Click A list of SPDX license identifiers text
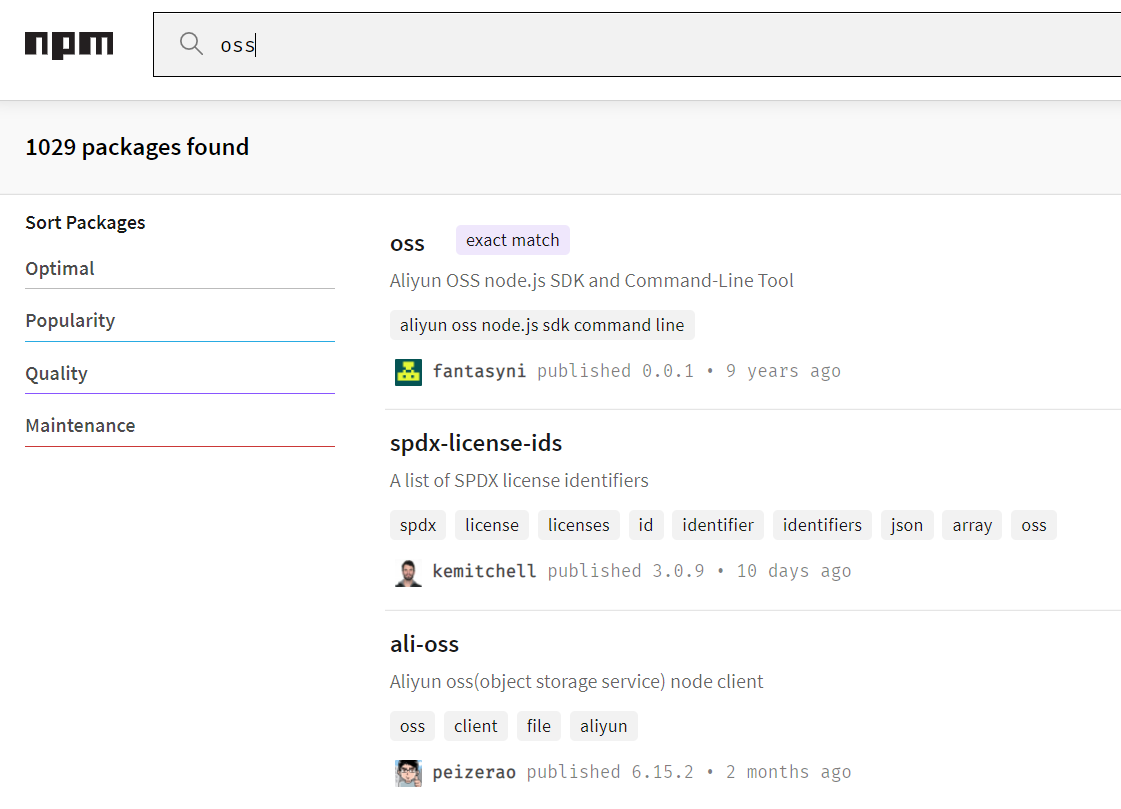Screen dimensions: 1121x809 (519, 480)
